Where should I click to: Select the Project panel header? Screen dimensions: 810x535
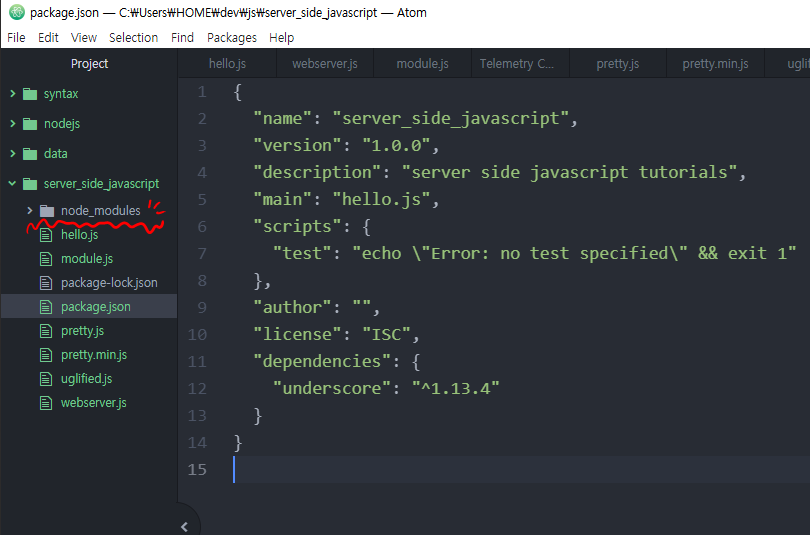[x=89, y=64]
